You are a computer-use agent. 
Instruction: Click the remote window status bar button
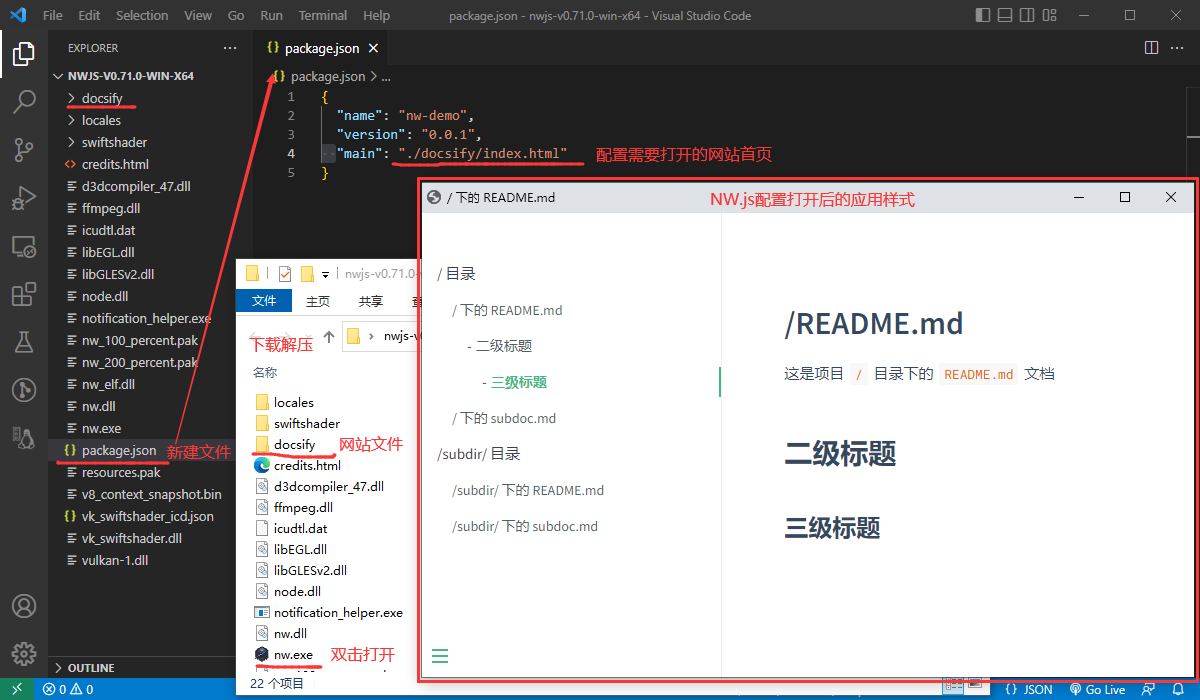click(17, 689)
